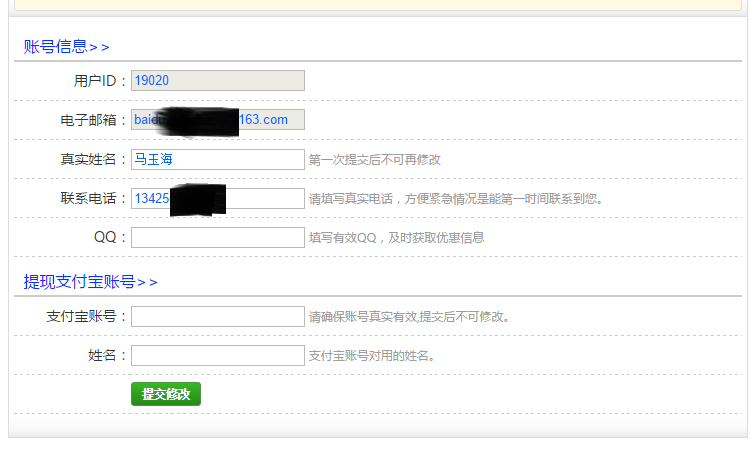Screen dimensions: 750x467
Task: Click the 支付宝账号： label
Action: click(87, 316)
